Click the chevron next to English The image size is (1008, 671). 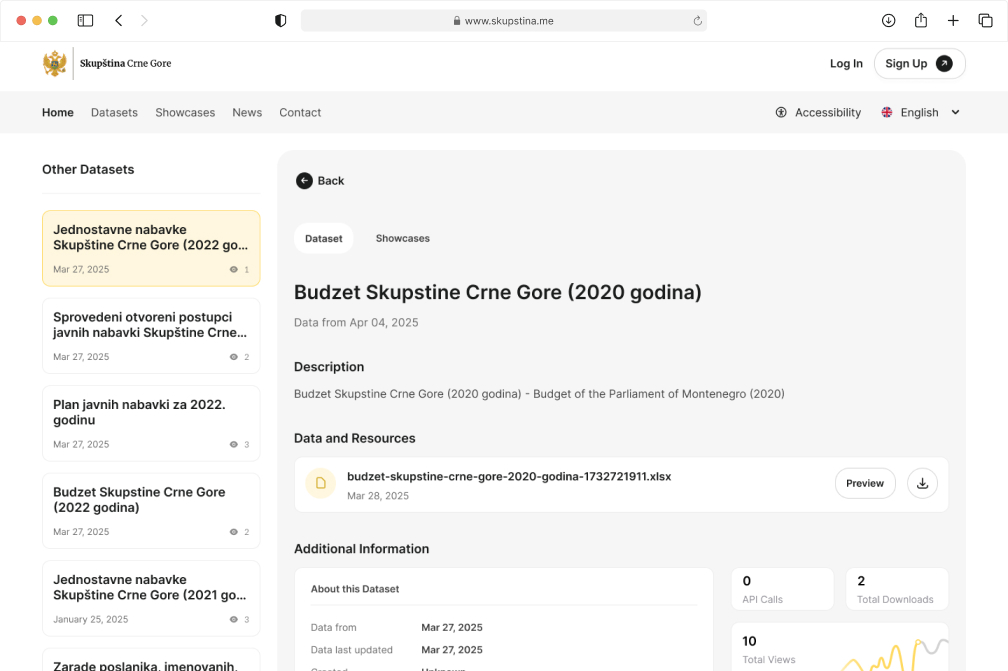point(955,113)
